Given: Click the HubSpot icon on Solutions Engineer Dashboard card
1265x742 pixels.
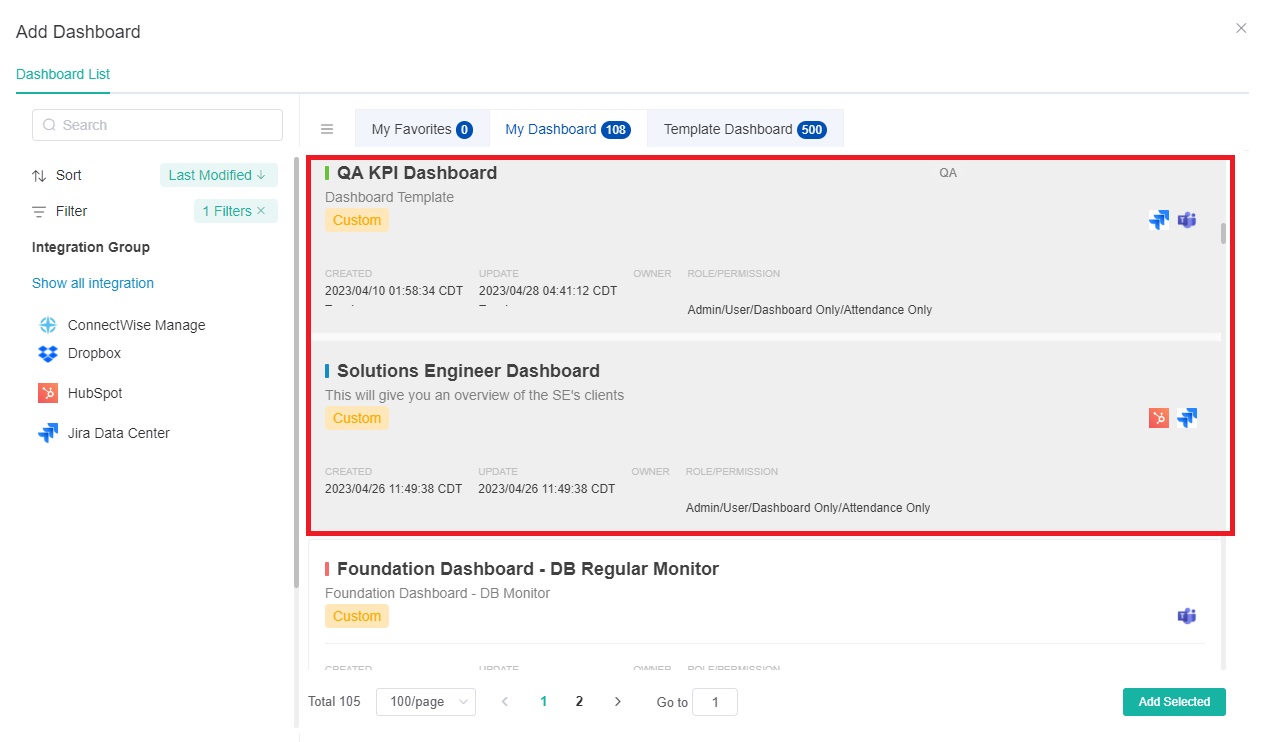Looking at the screenshot, I should point(1158,417).
